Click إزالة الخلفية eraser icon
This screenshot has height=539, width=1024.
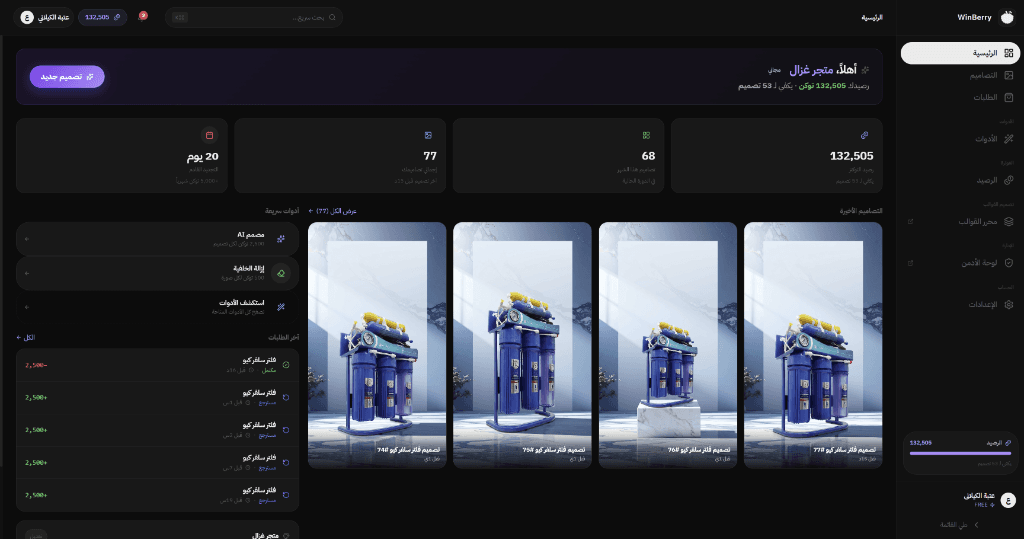[281, 273]
